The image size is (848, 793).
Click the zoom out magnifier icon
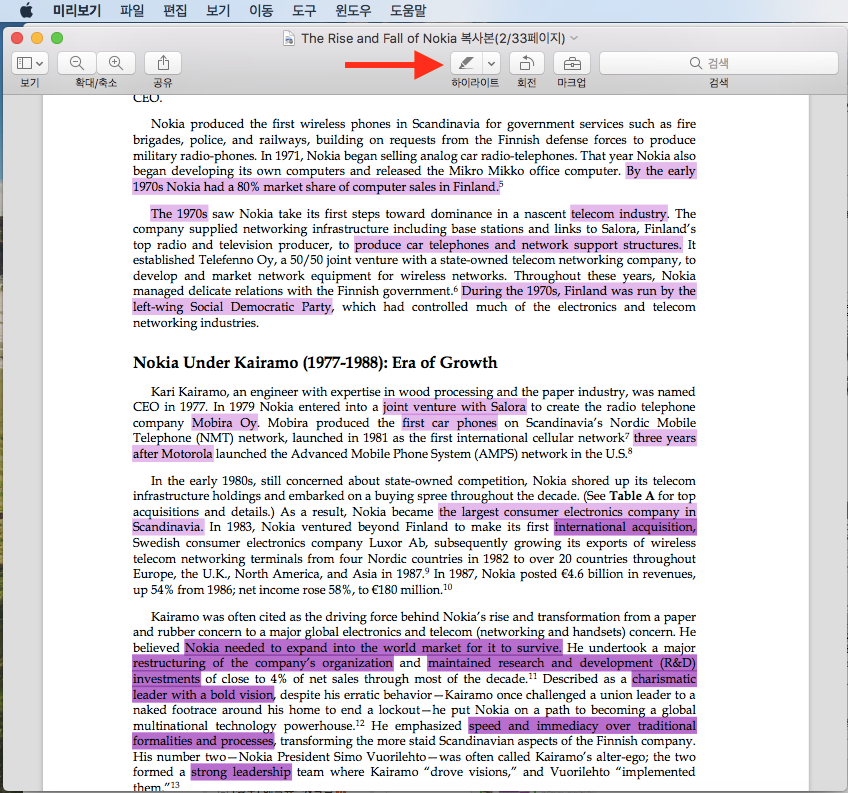[77, 63]
